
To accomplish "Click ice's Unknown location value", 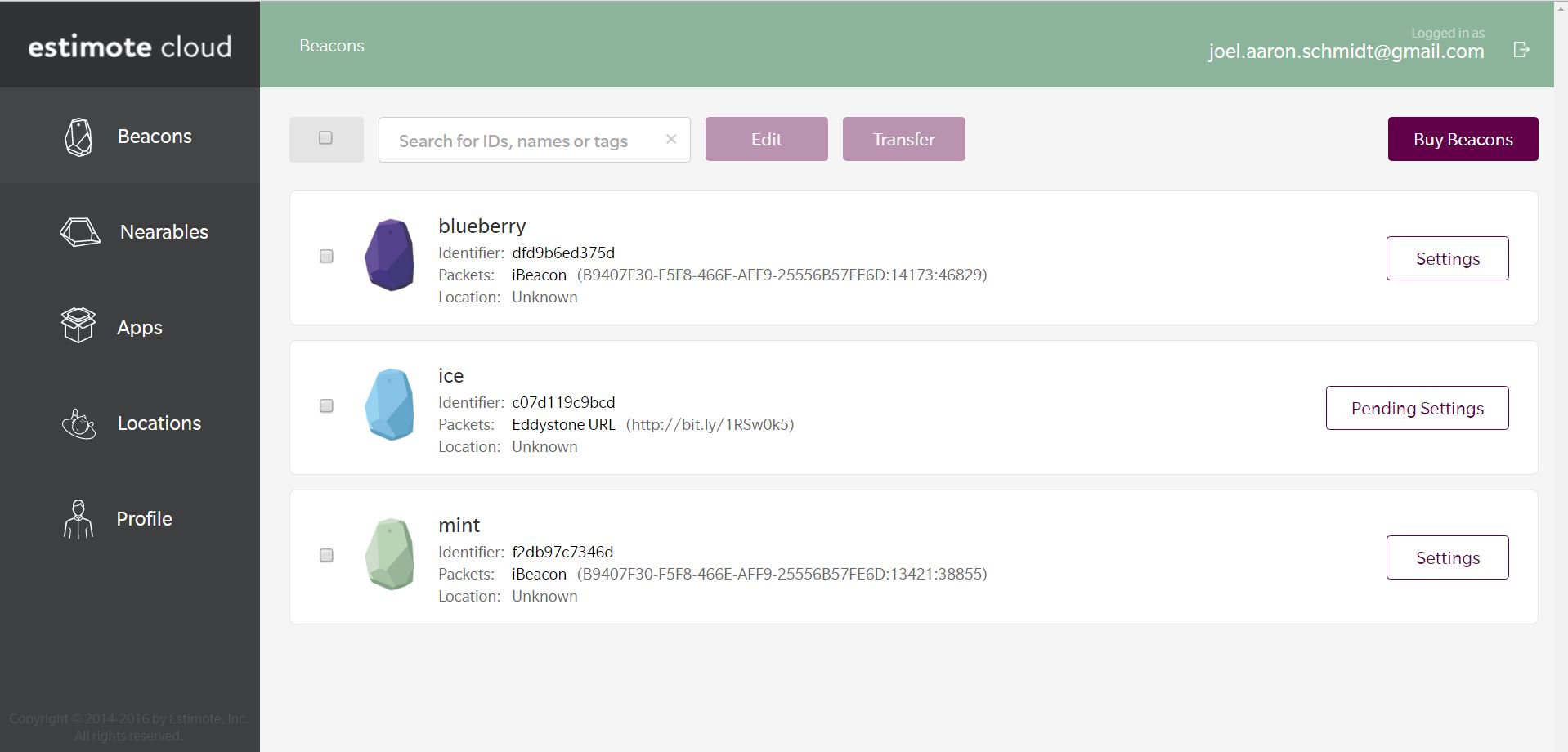I will (544, 447).
